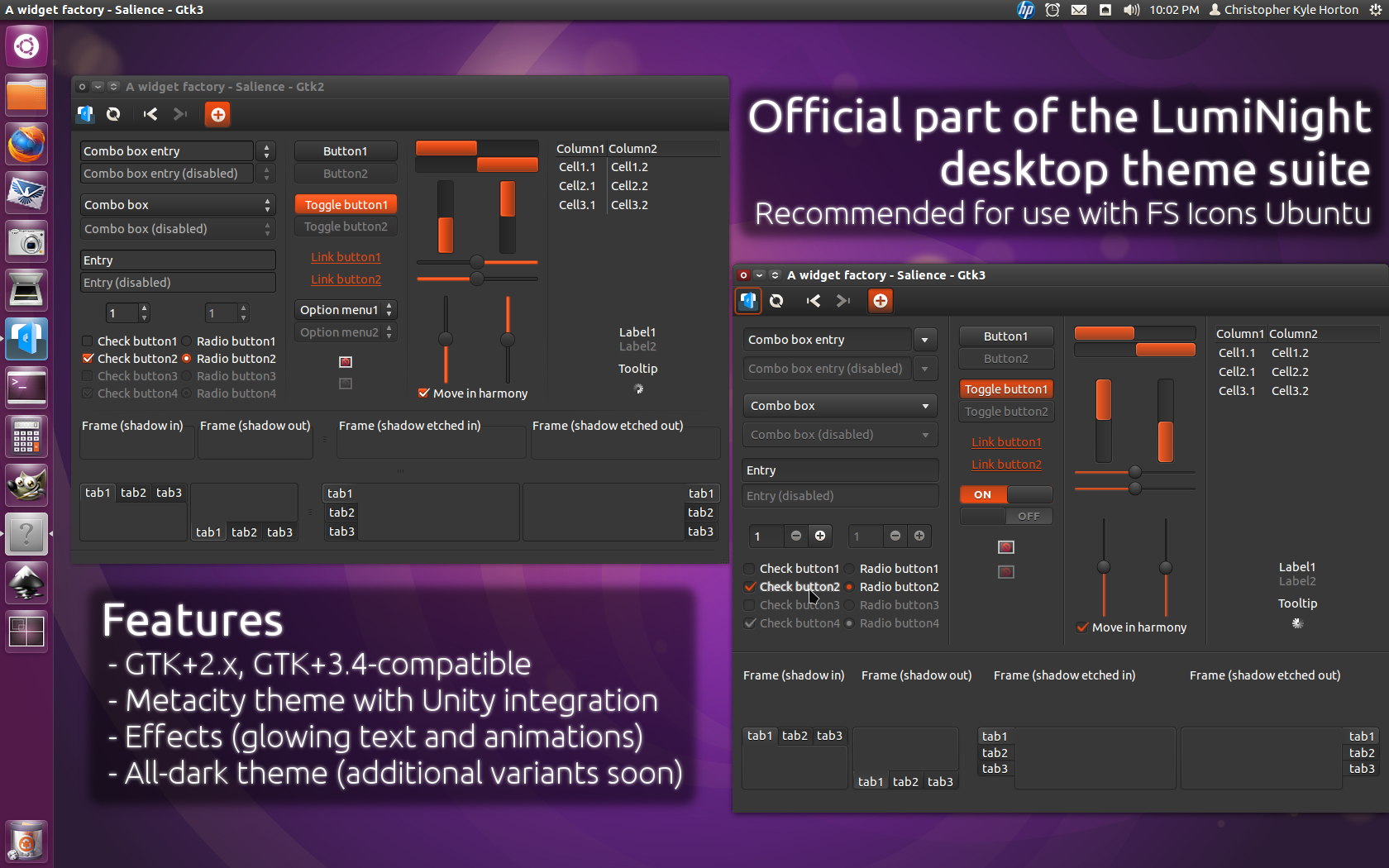Viewport: 1389px width, 868px height.
Task: Click the orange add icon in Gtk2 toolbar
Action: click(x=217, y=114)
